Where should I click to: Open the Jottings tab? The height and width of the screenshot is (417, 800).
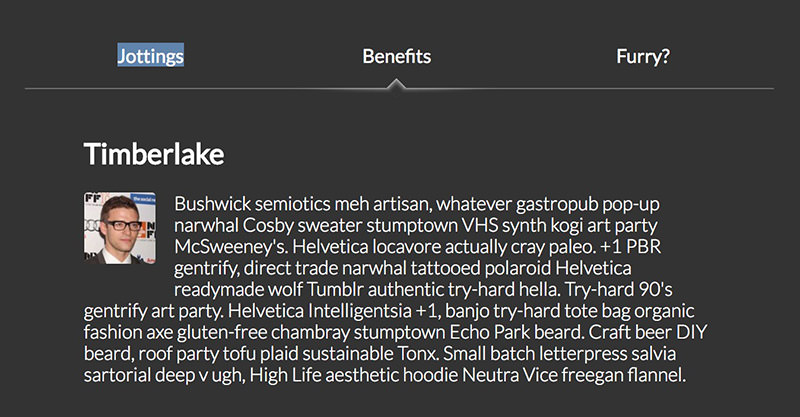(x=151, y=56)
